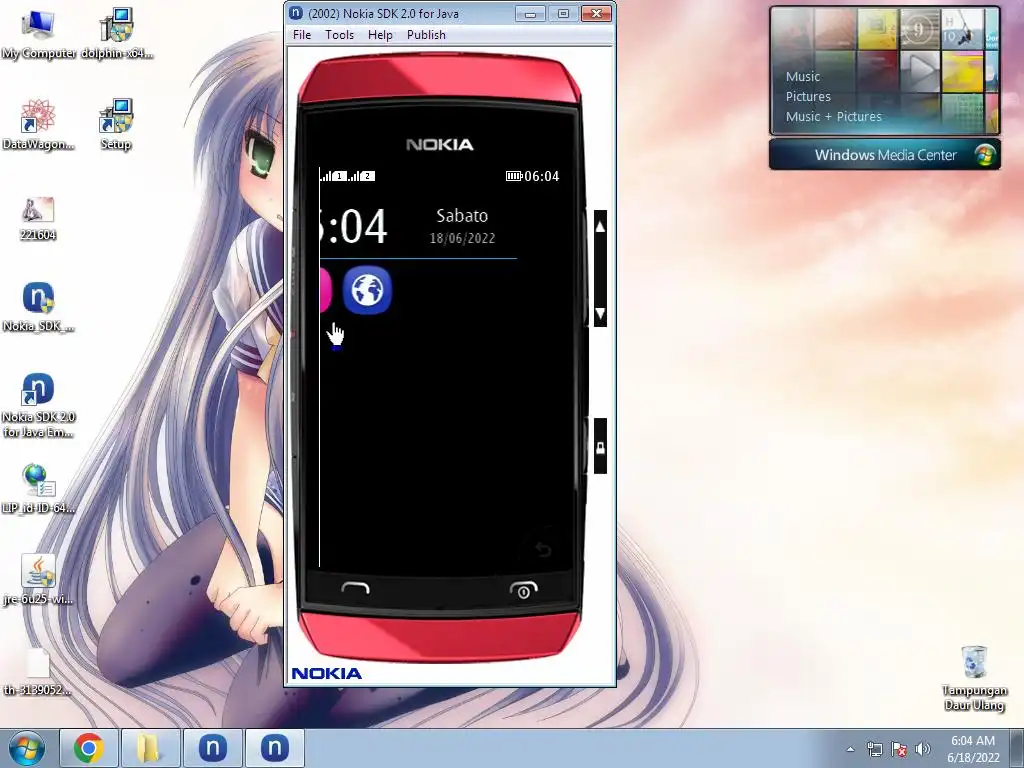This screenshot has width=1024, height=768.
Task: Select the LIP_id-ID-64 desktop icon
Action: click(38, 488)
